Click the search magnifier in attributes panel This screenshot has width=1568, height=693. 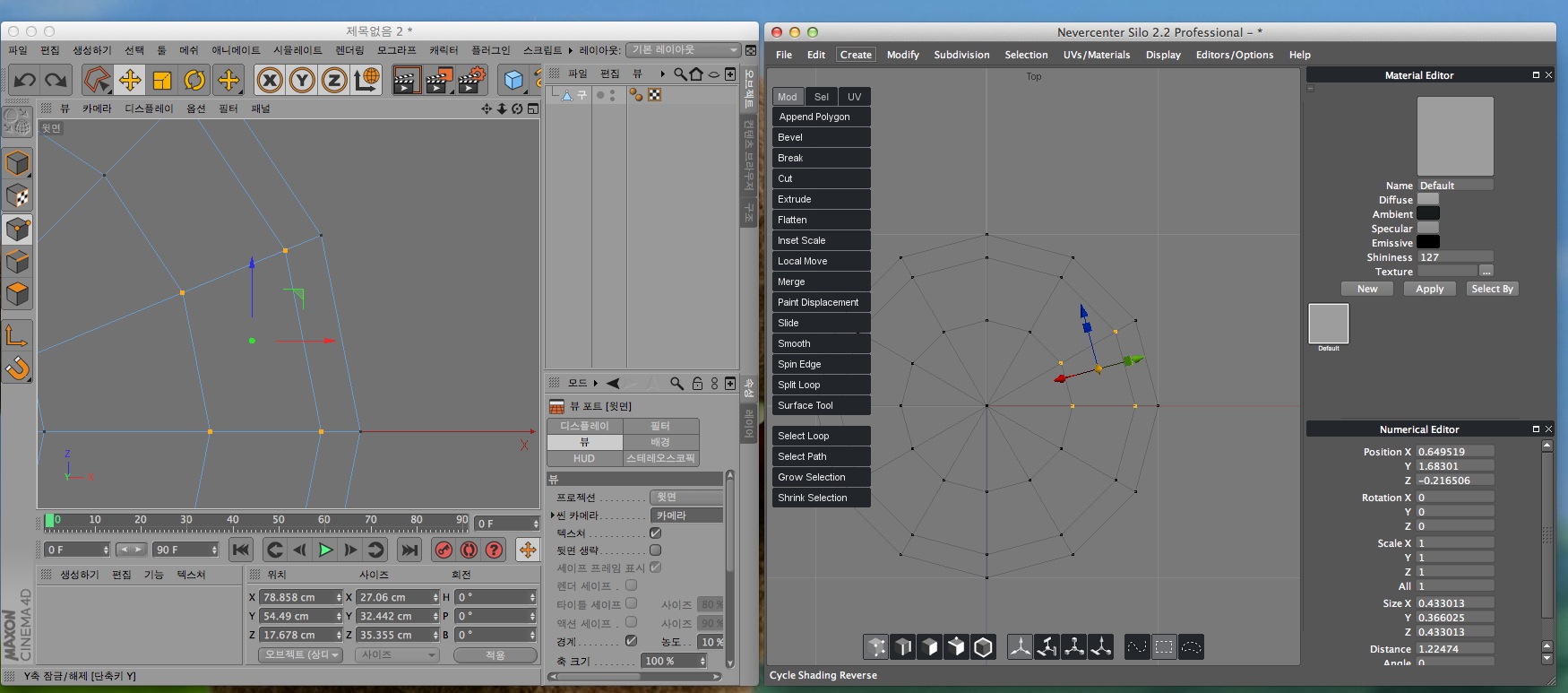pos(676,383)
